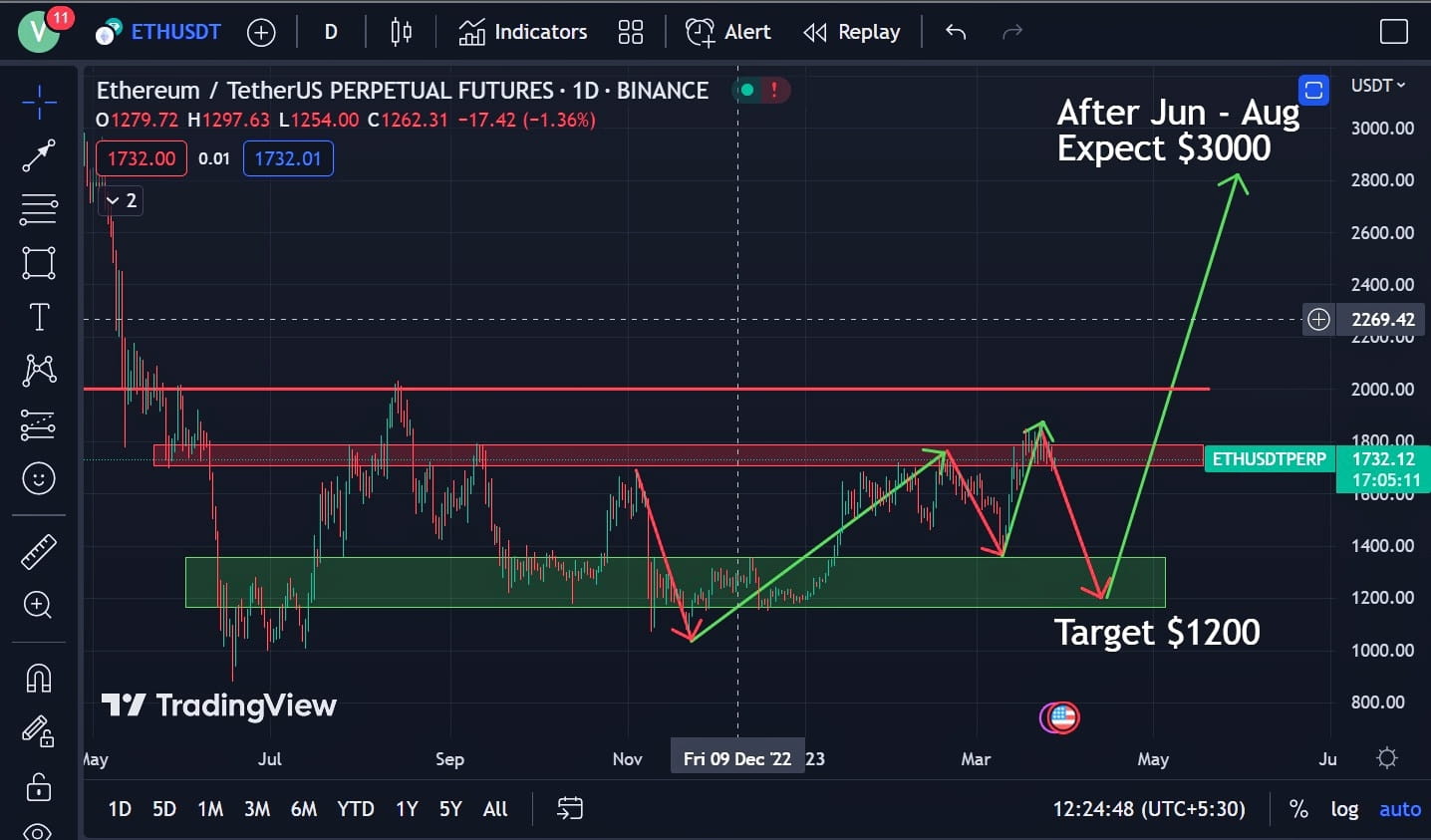Open the ETHUSDT symbol search

tap(174, 31)
